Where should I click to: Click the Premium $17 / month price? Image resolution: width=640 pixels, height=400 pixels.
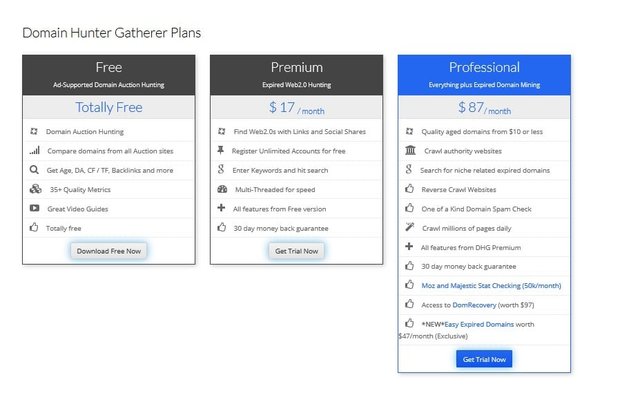tap(296, 108)
